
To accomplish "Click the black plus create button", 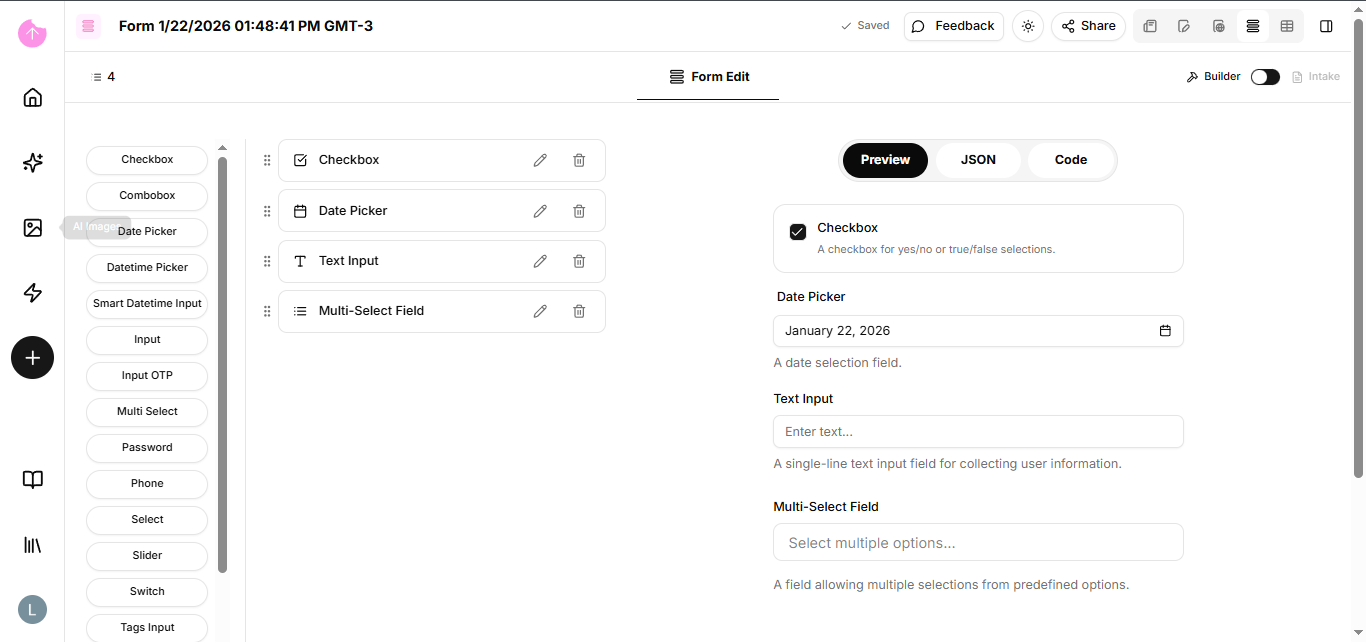I will (33, 357).
